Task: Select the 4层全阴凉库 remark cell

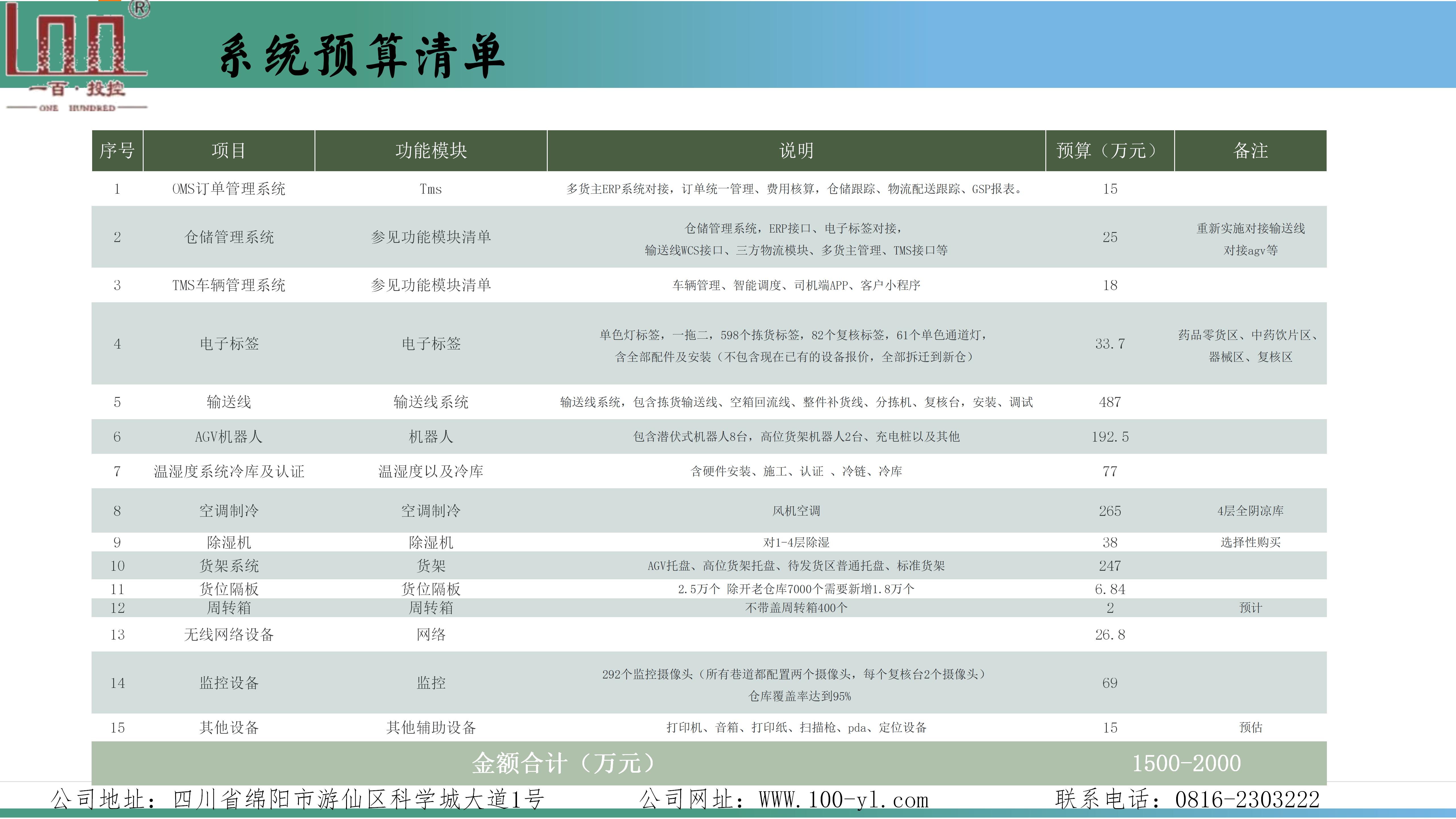Action: [x=1250, y=511]
